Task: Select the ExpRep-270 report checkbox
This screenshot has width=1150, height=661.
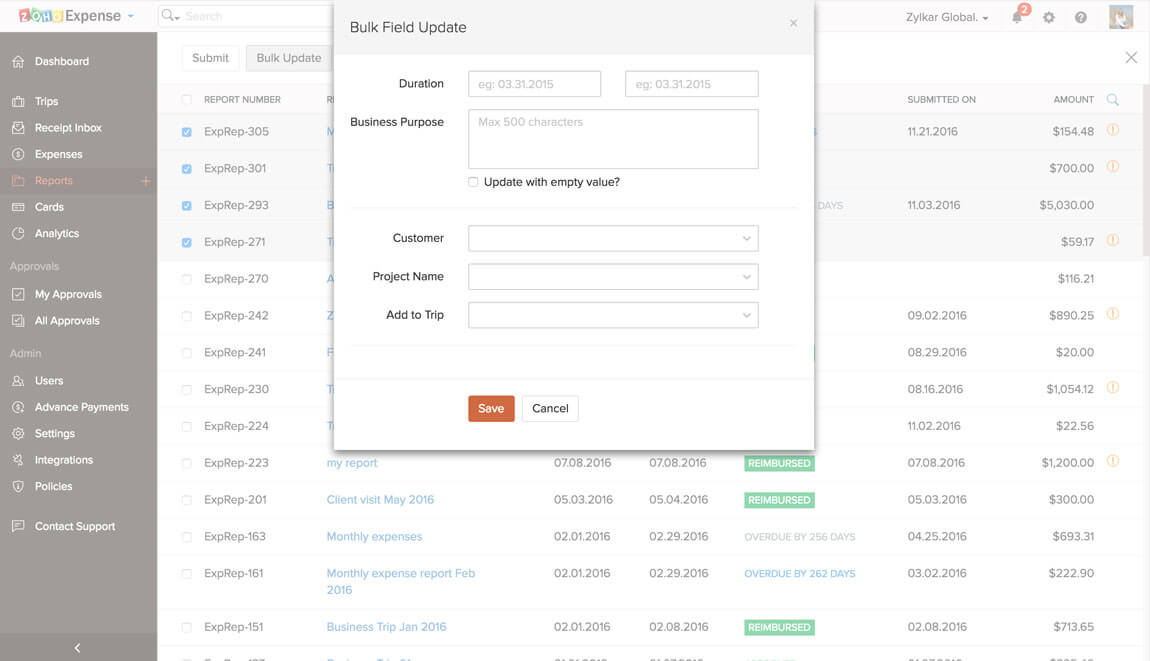Action: 187,279
